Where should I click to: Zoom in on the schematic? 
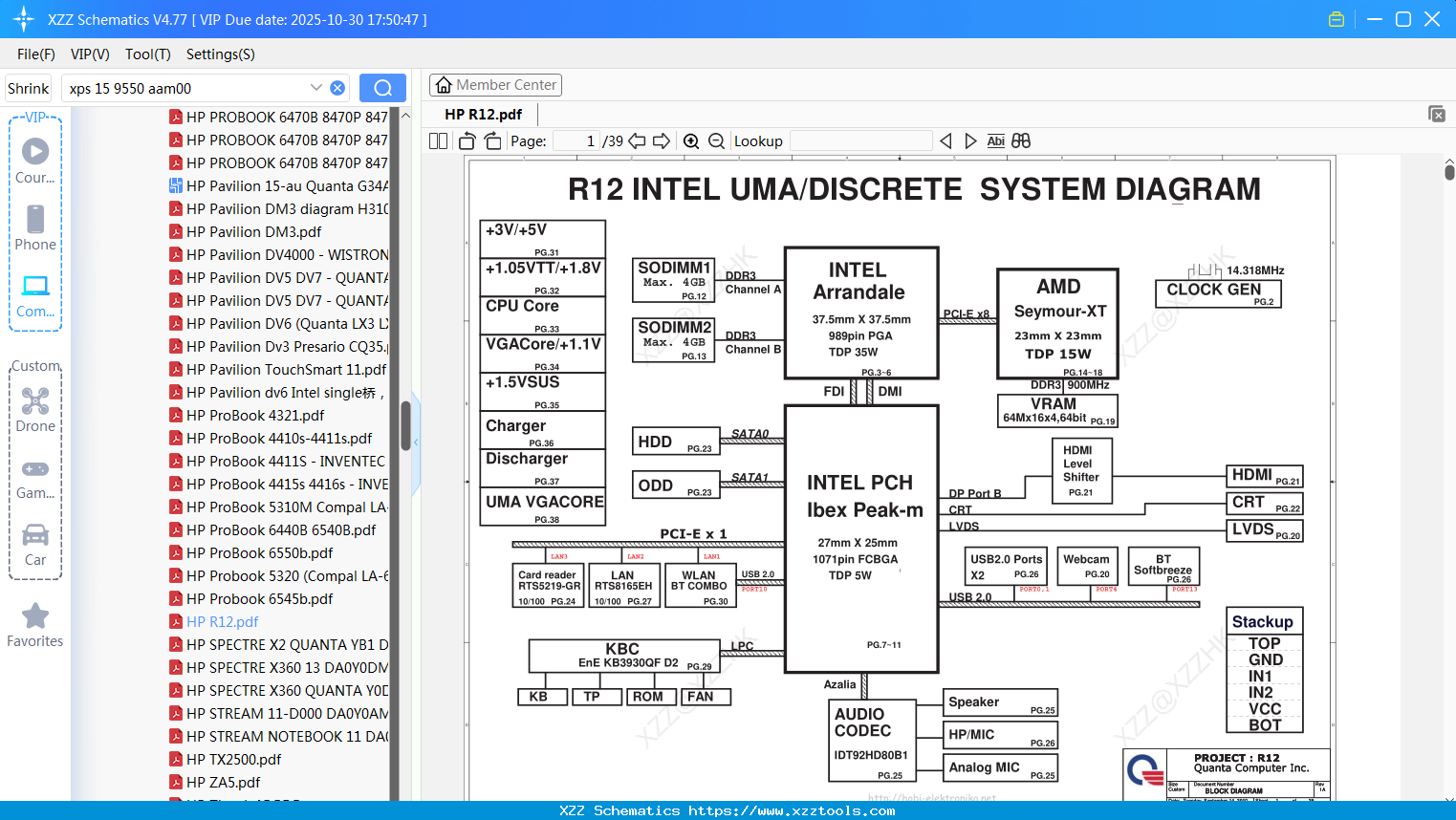point(691,140)
